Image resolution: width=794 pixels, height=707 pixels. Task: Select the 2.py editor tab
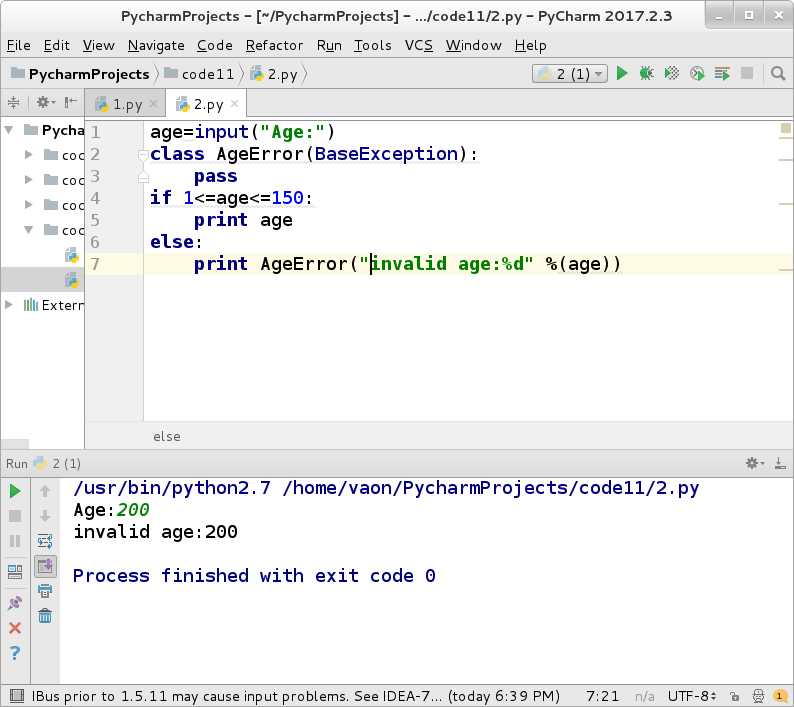(x=208, y=105)
